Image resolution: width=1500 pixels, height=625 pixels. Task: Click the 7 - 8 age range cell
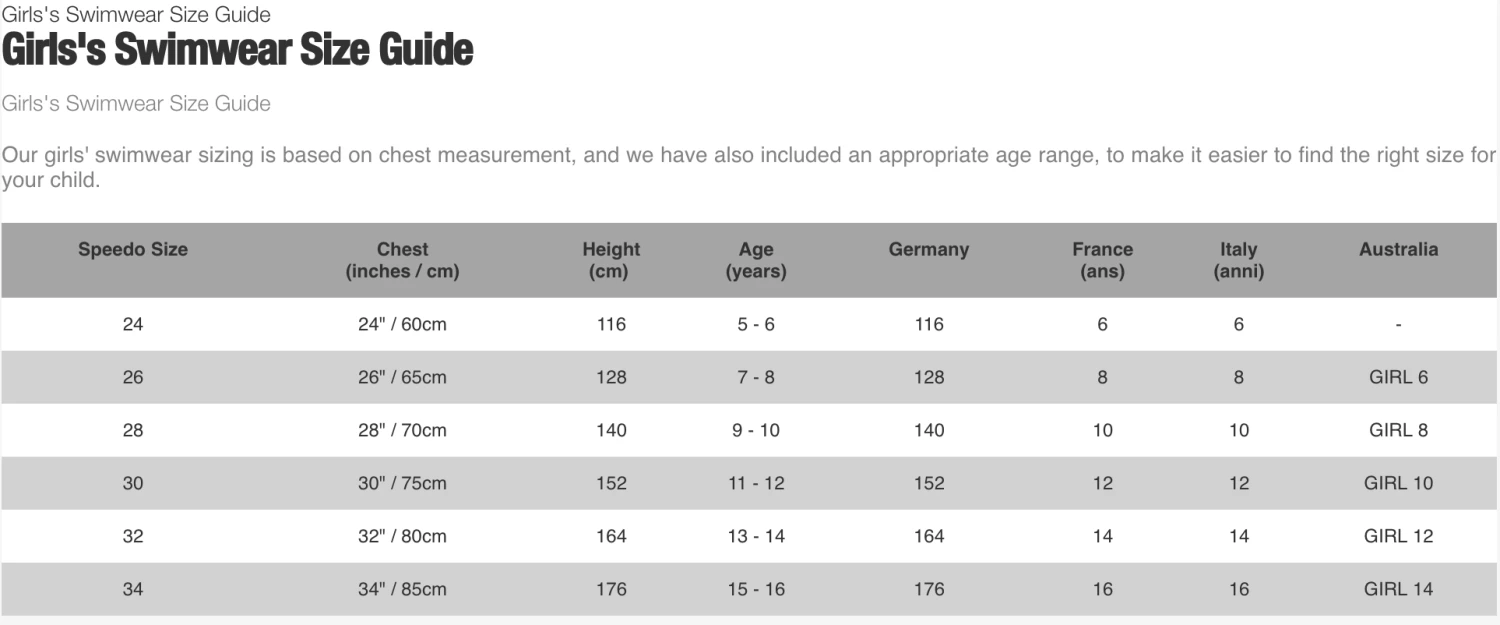click(x=756, y=377)
